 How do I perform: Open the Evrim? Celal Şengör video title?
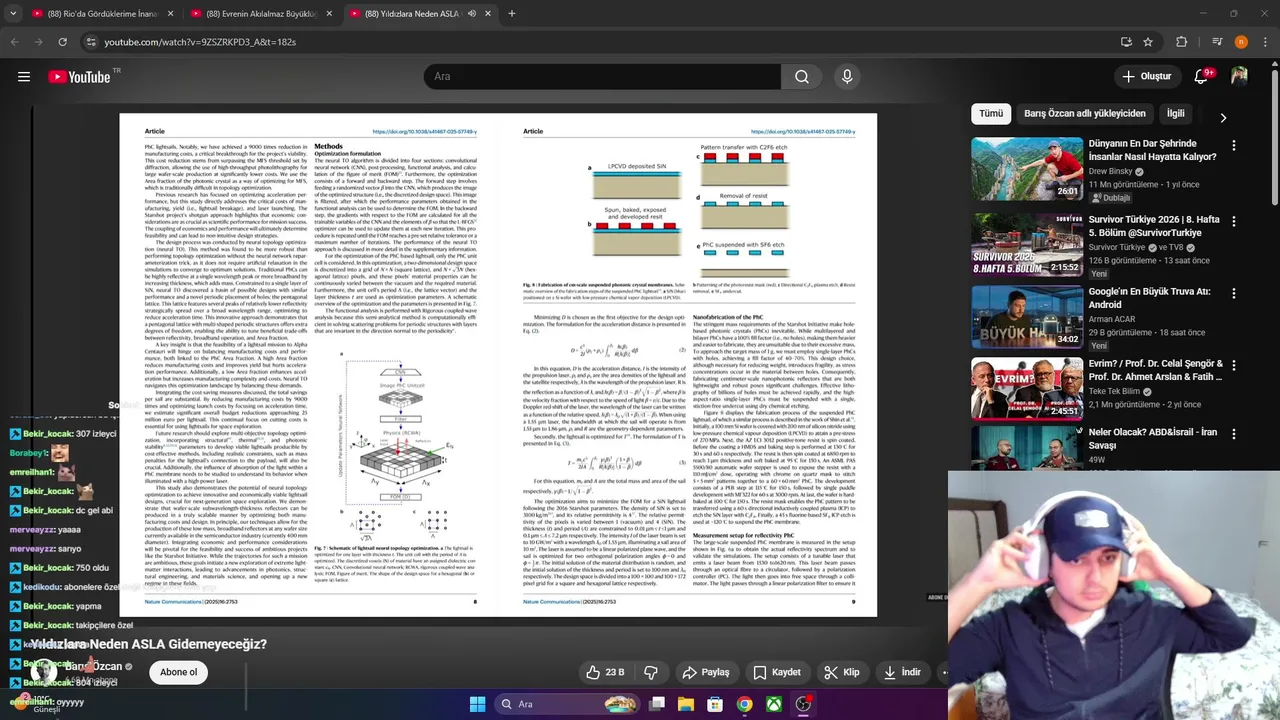(x=1155, y=371)
